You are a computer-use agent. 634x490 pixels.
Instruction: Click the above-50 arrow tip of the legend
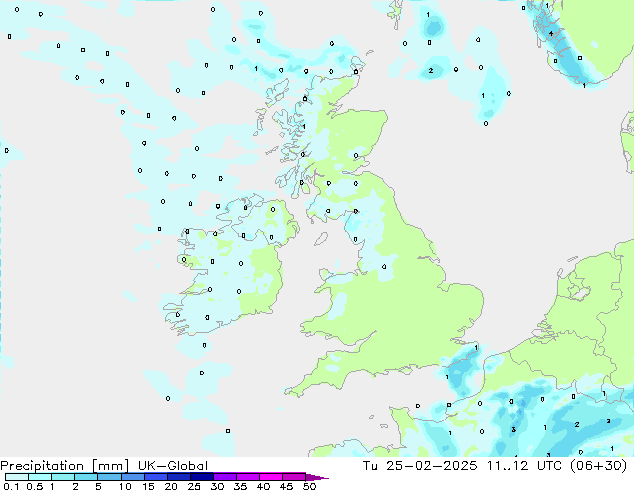[317, 477]
